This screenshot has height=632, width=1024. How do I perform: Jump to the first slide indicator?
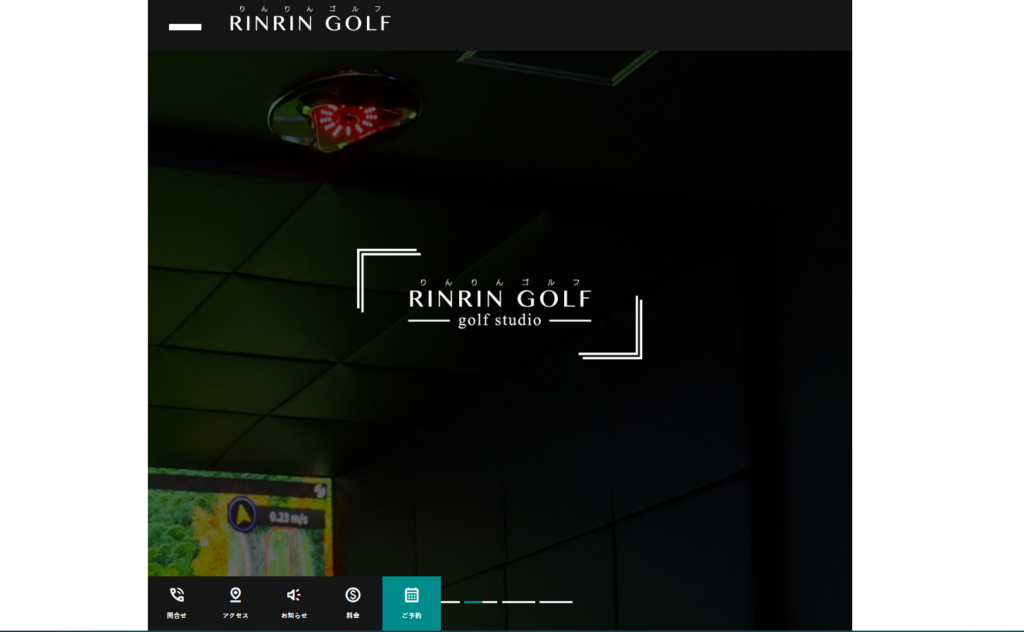450,602
